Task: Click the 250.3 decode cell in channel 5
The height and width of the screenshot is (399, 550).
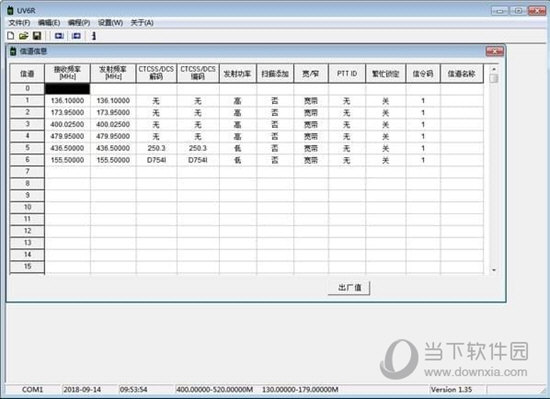Action: click(x=156, y=148)
